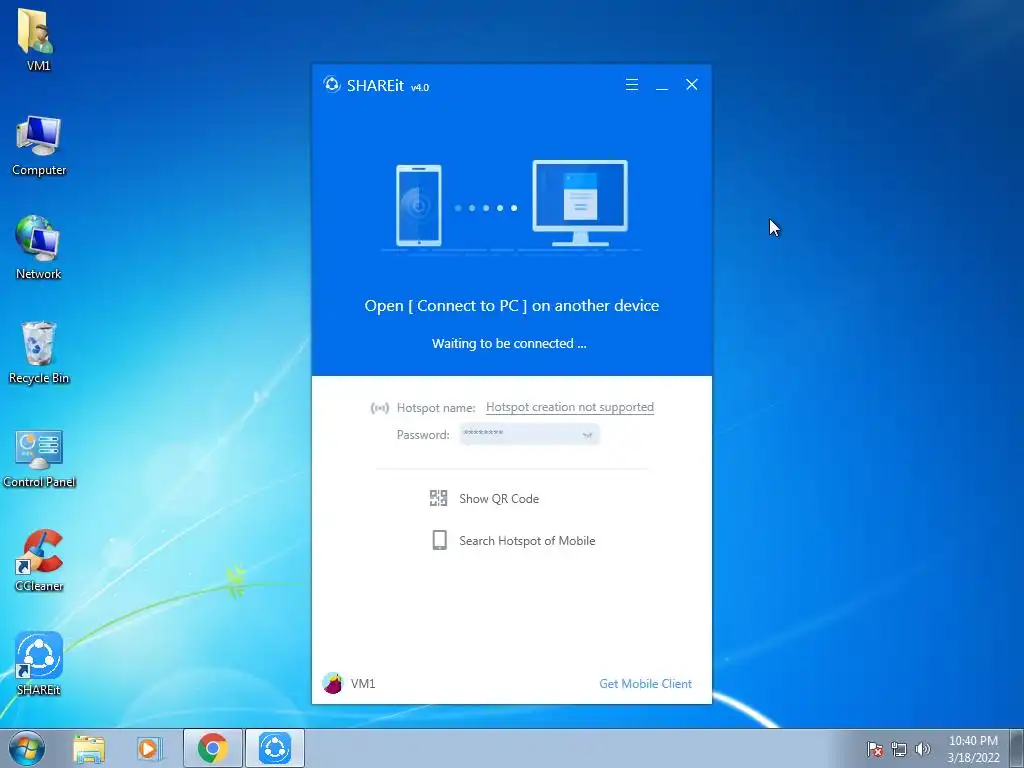
Task: Click the QR code icon
Action: click(438, 498)
